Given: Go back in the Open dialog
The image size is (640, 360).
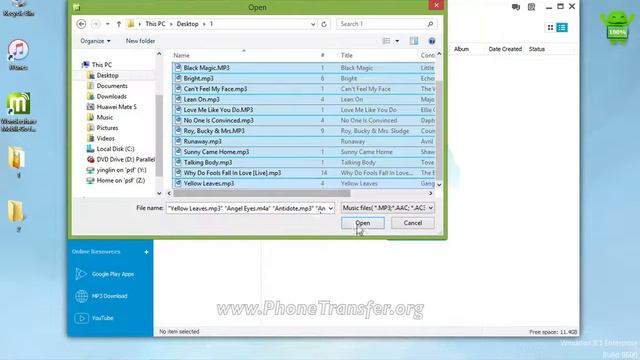Looking at the screenshot, I should pos(81,24).
